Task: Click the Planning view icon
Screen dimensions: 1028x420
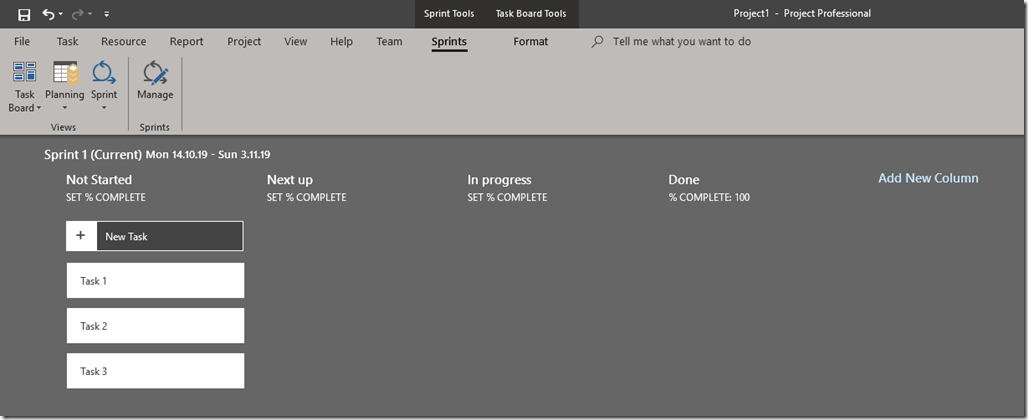Action: [x=65, y=73]
